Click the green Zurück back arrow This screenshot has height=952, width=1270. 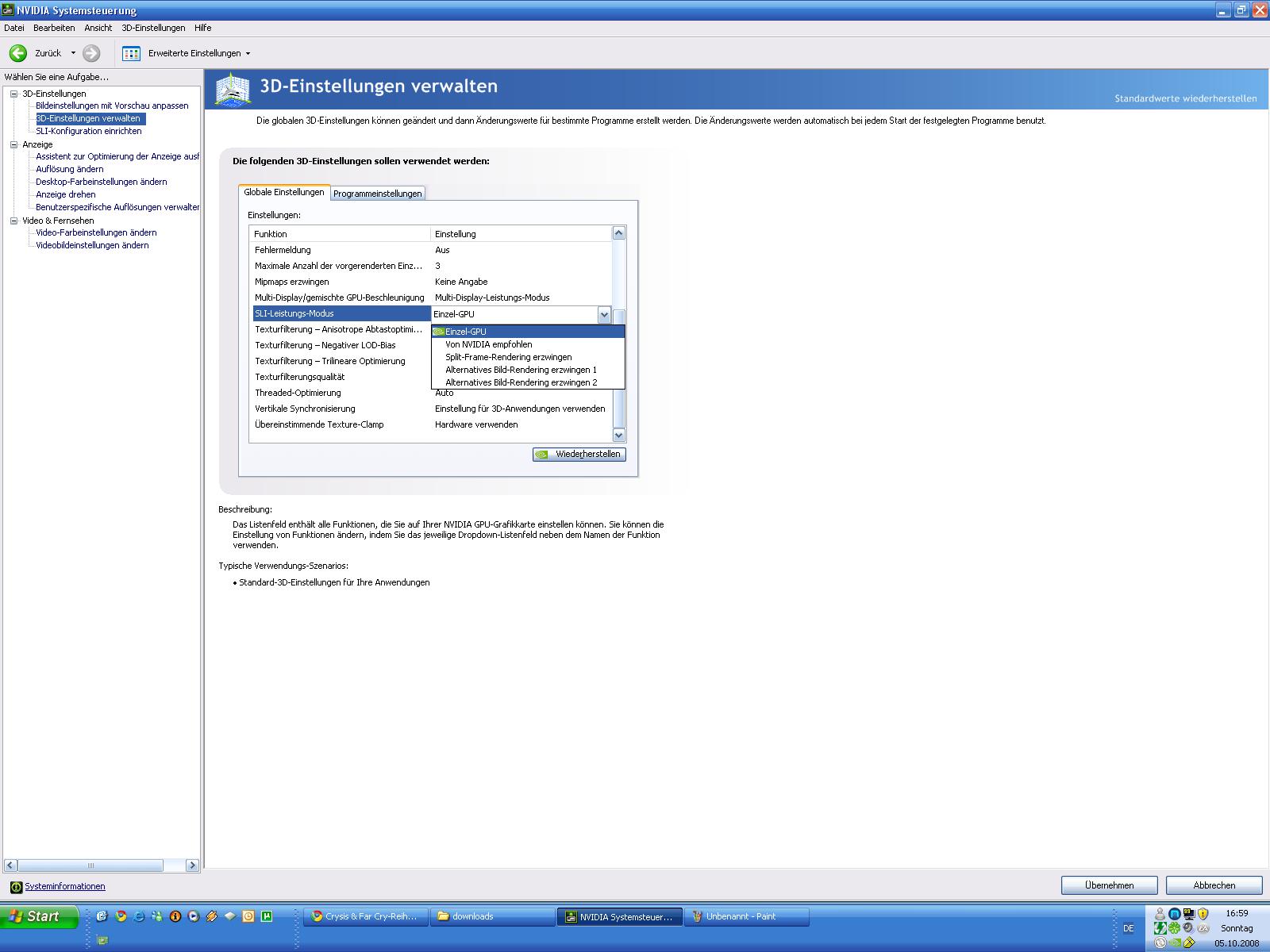[18, 53]
